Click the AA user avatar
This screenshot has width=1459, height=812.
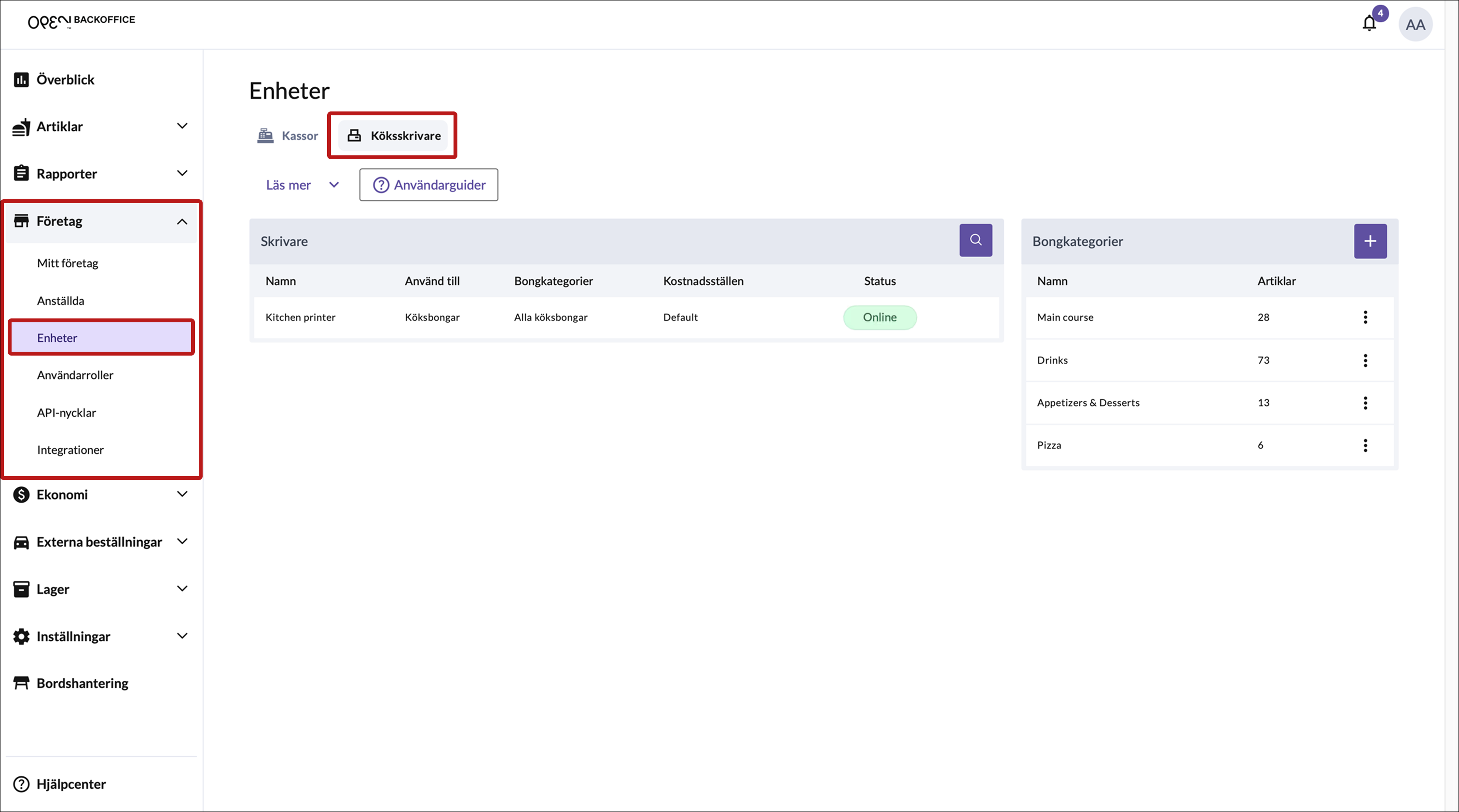click(x=1415, y=24)
